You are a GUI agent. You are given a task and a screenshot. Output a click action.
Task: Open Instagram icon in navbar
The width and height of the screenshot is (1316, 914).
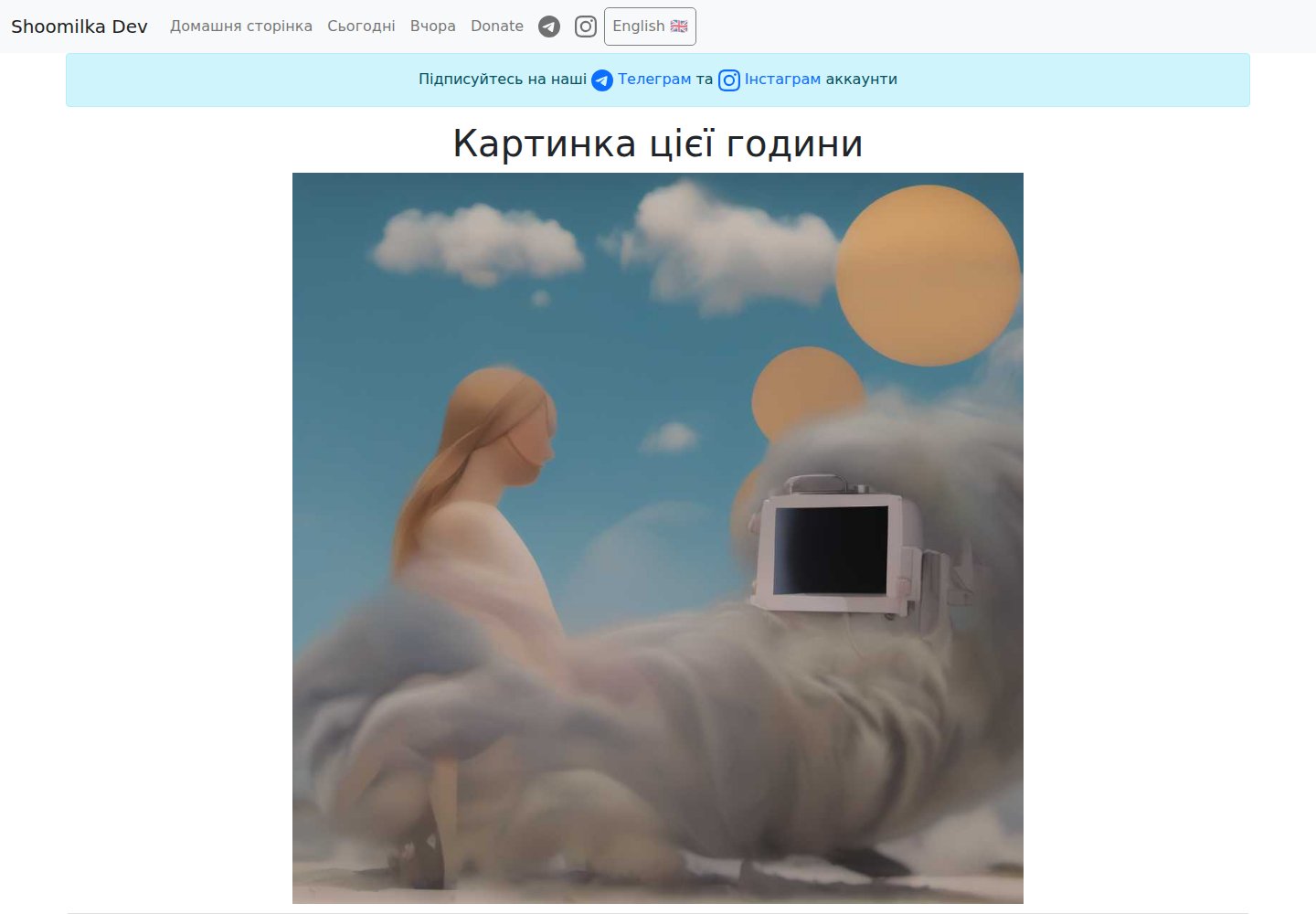tap(586, 27)
